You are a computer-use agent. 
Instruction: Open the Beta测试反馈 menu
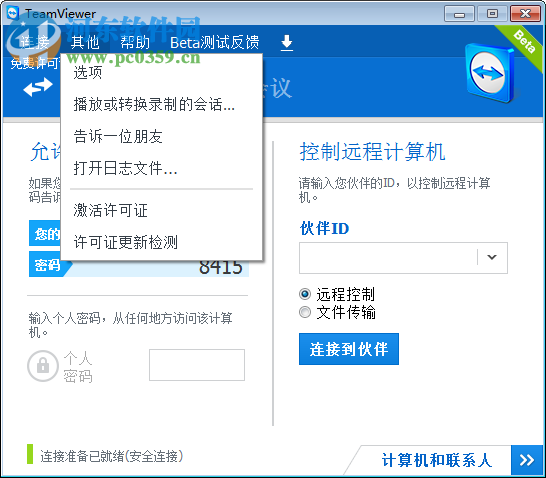click(x=214, y=43)
